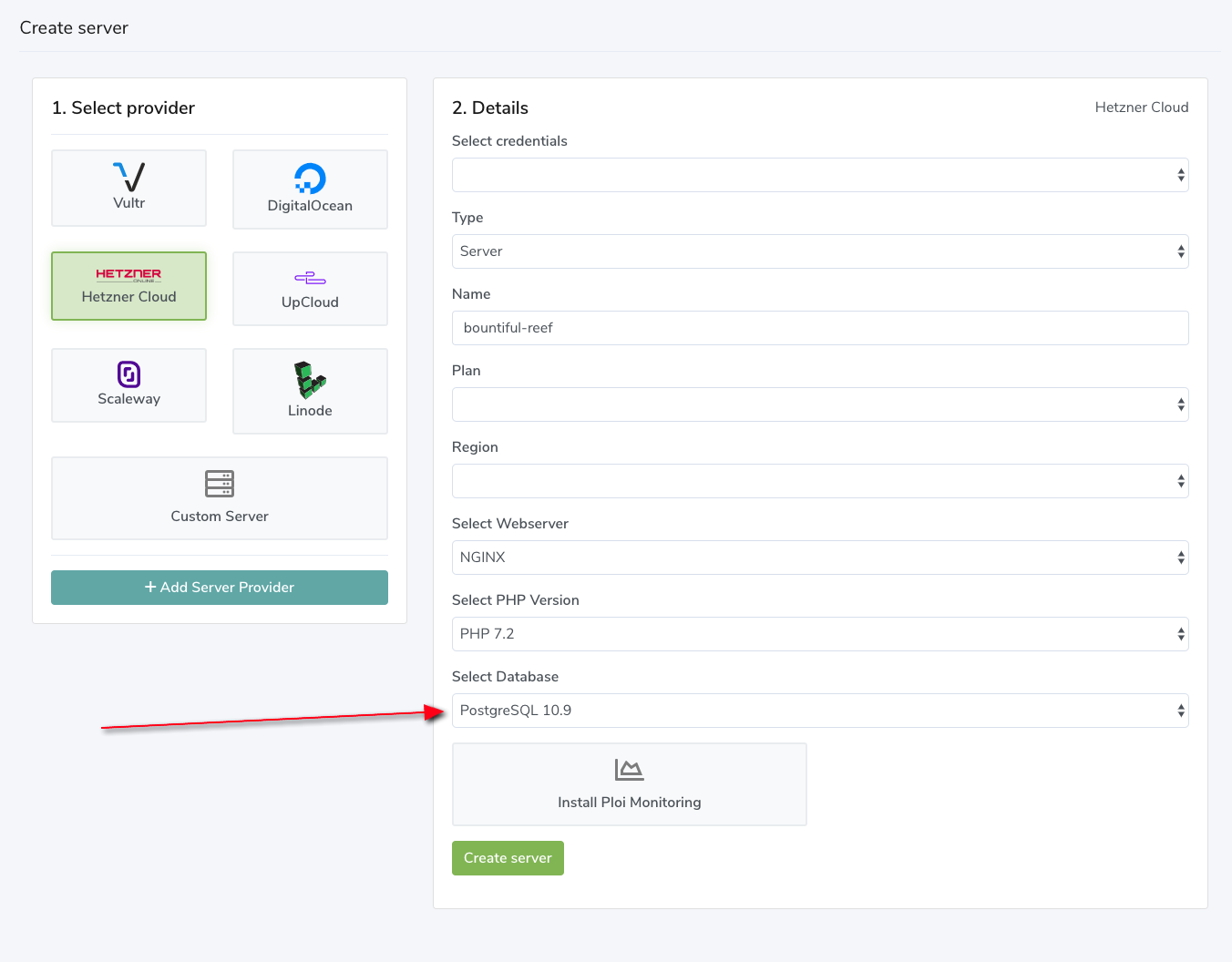
Task: Click the Select credentials label
Action: (x=509, y=141)
